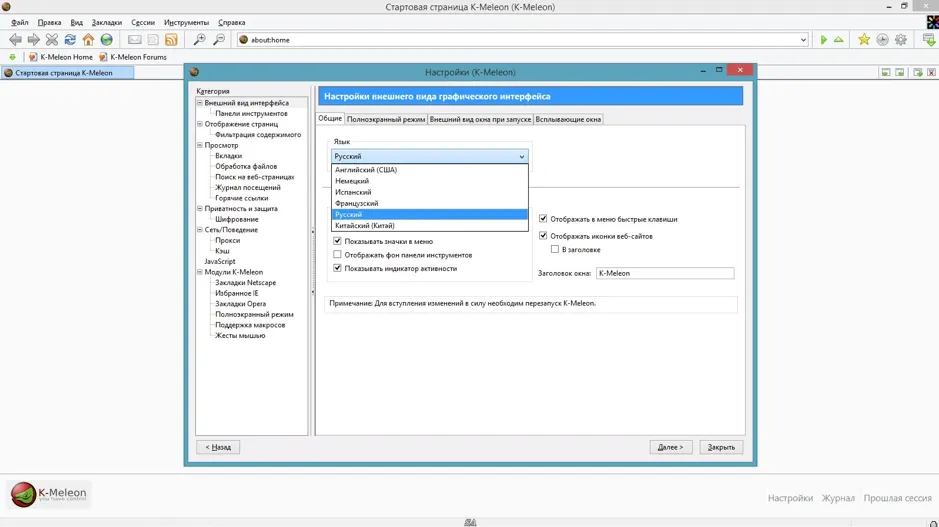Click the Zoom in magnifier icon
Screen dimensions: 939x527
coord(199,40)
